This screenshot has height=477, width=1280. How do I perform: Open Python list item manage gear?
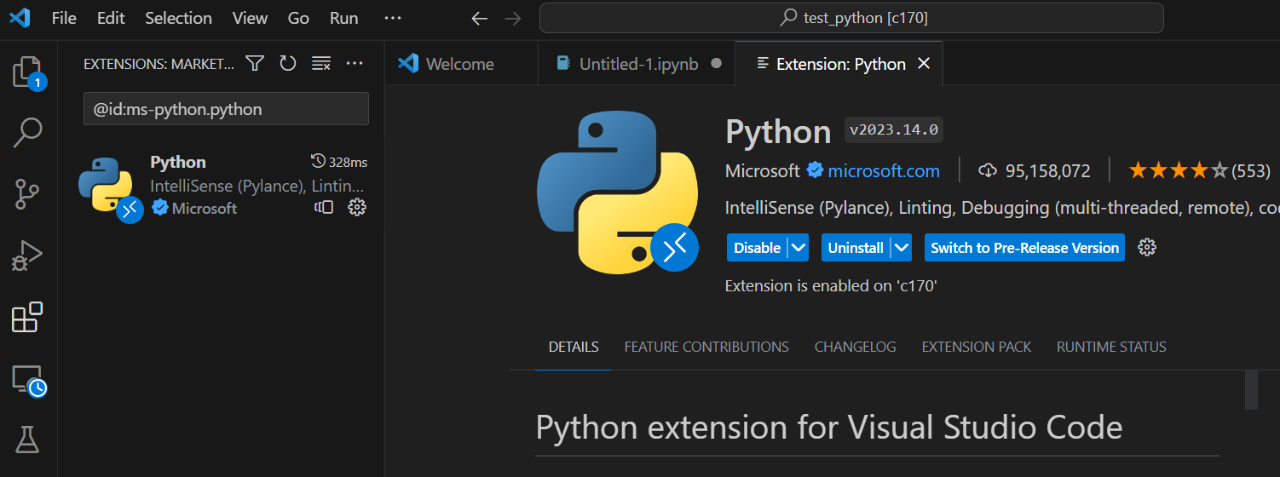coord(356,208)
